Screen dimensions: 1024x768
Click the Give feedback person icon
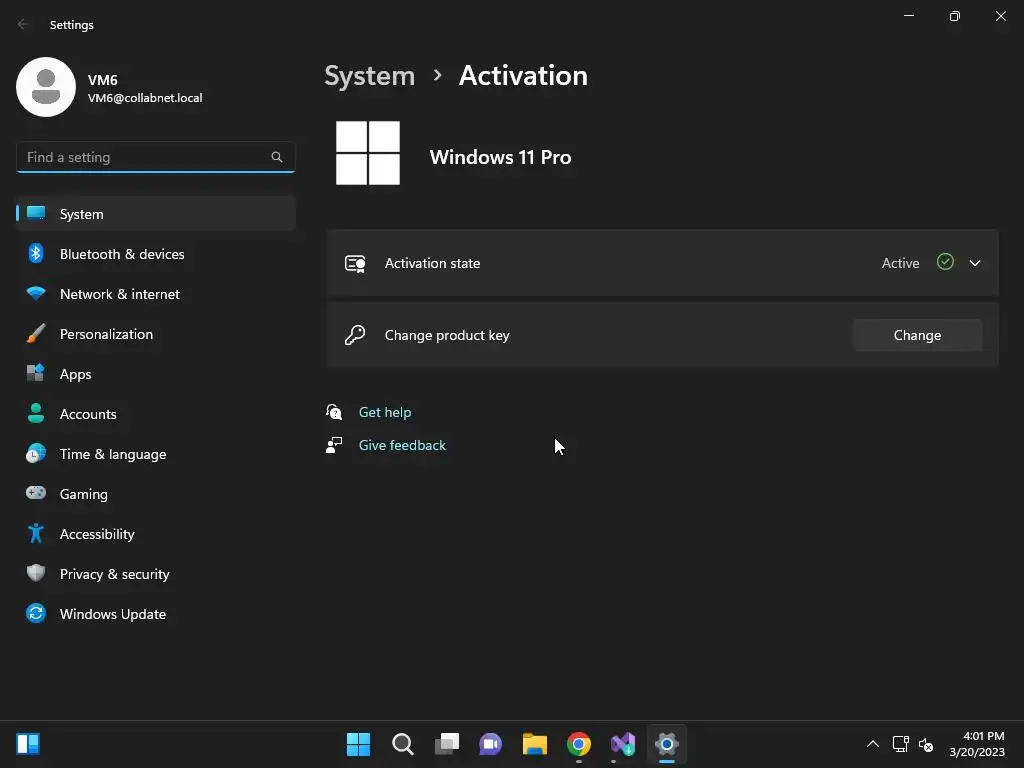tap(334, 445)
